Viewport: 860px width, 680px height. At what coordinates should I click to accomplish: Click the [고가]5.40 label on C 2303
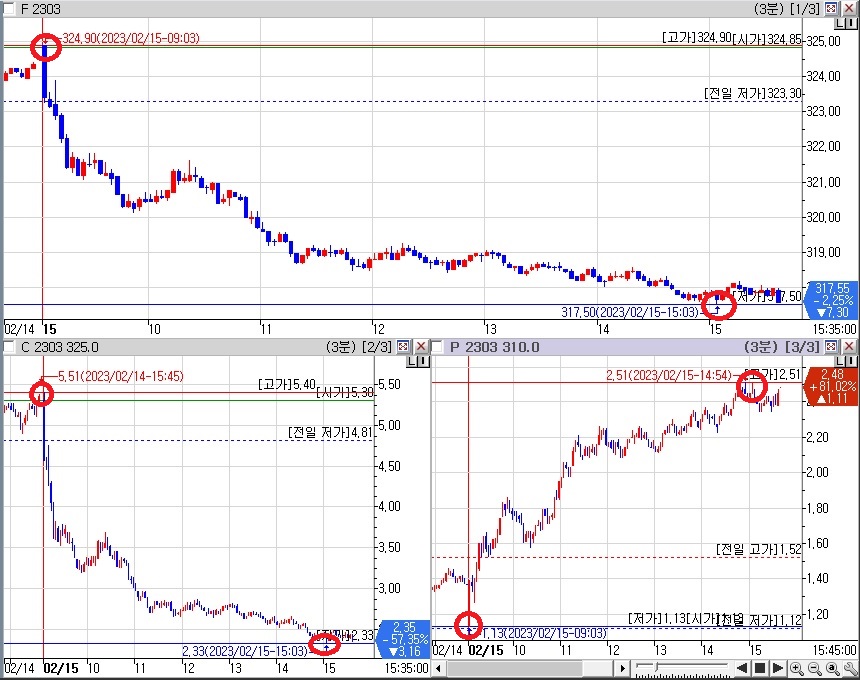[x=287, y=385]
